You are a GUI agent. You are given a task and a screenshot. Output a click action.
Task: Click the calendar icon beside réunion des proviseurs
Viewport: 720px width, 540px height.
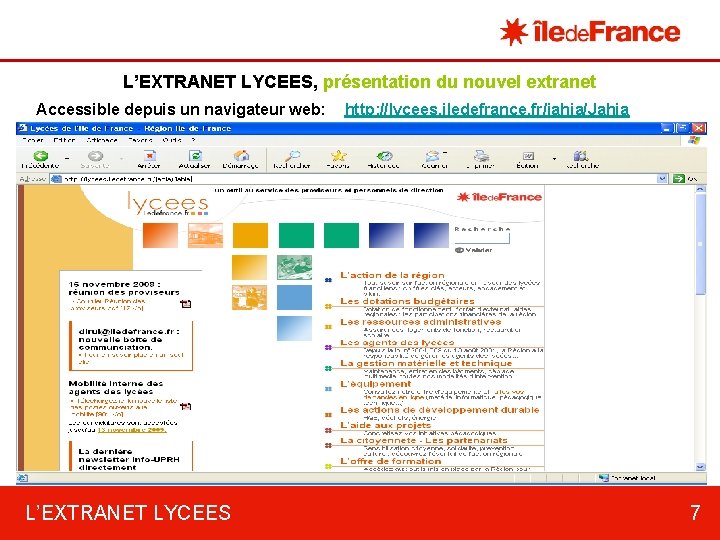tap(186, 304)
